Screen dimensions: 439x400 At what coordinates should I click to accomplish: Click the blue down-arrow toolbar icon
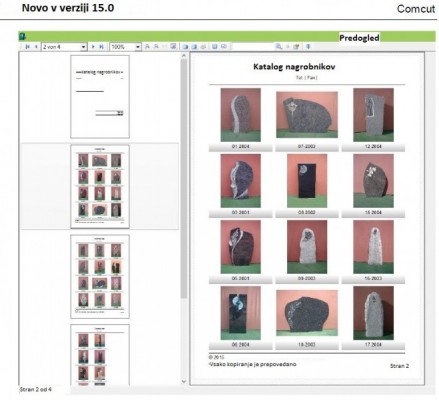[x=308, y=47]
